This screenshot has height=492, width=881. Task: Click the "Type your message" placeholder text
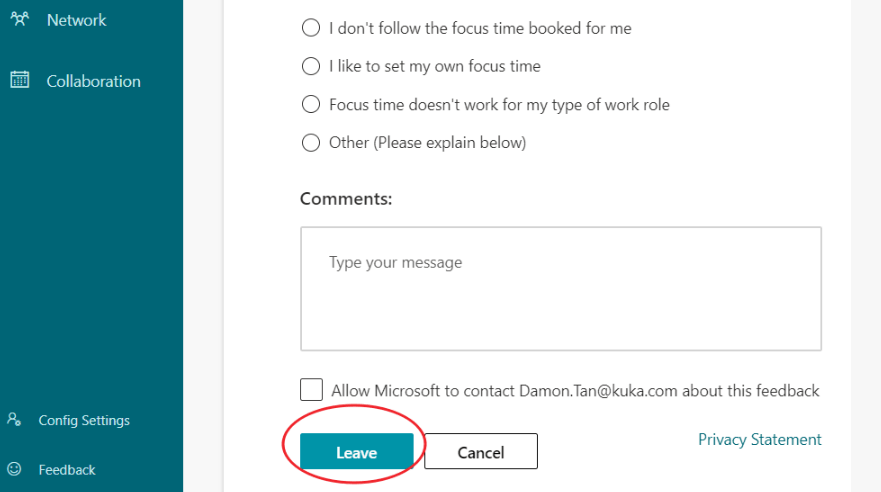(396, 263)
